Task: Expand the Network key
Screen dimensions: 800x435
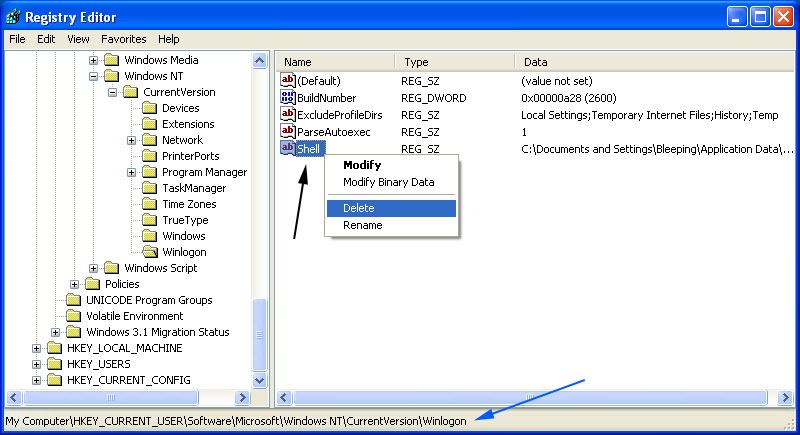Action: pos(131,140)
